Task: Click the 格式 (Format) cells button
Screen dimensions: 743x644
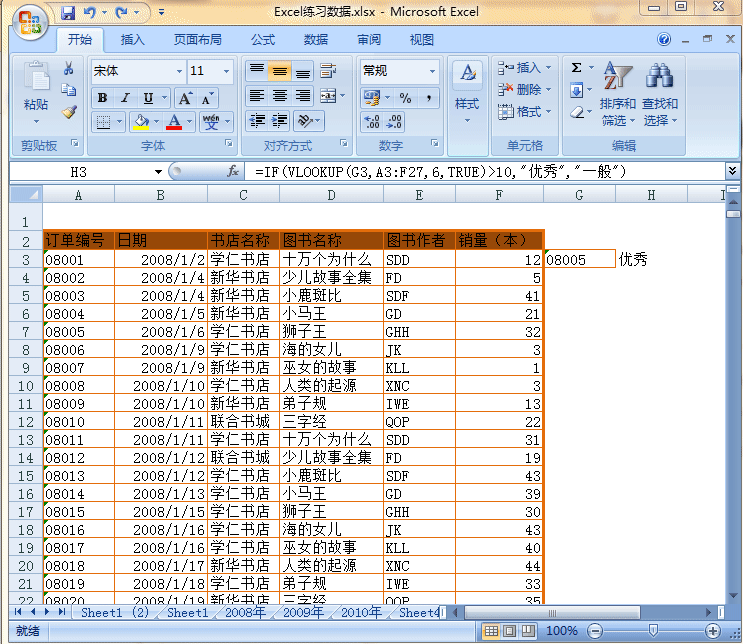Action: [522, 112]
